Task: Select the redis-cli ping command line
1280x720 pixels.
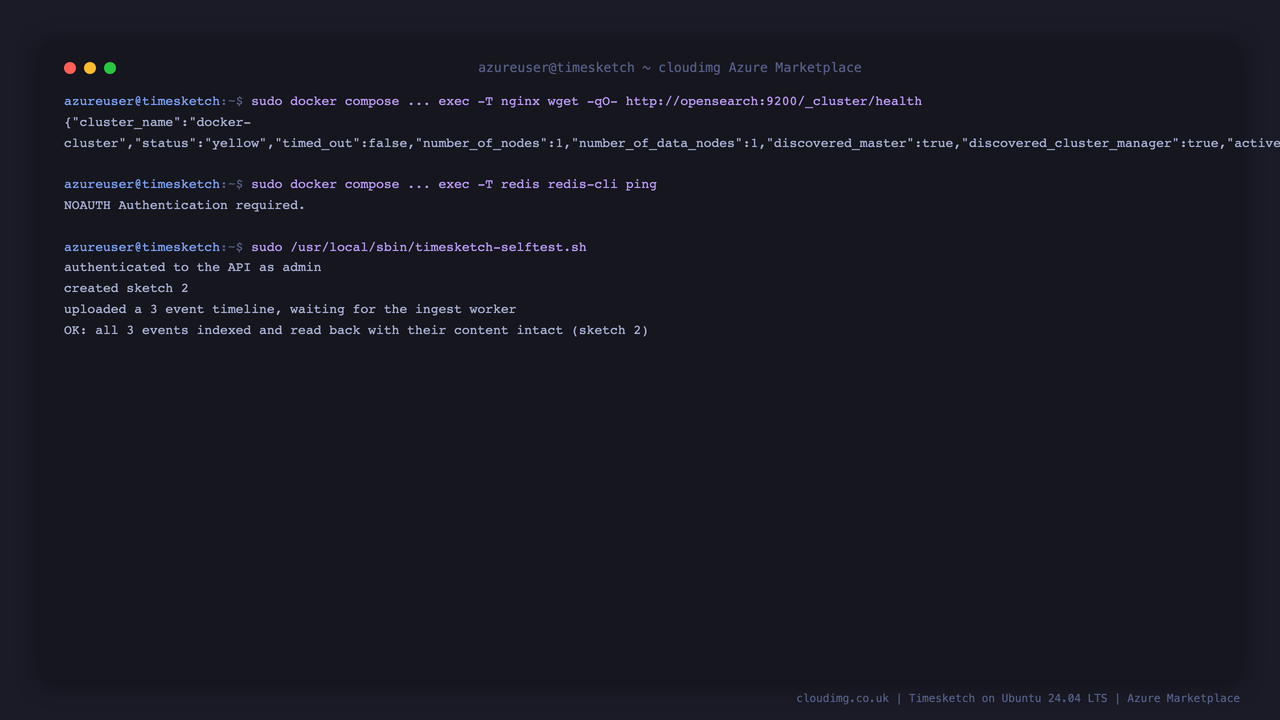Action: click(454, 184)
